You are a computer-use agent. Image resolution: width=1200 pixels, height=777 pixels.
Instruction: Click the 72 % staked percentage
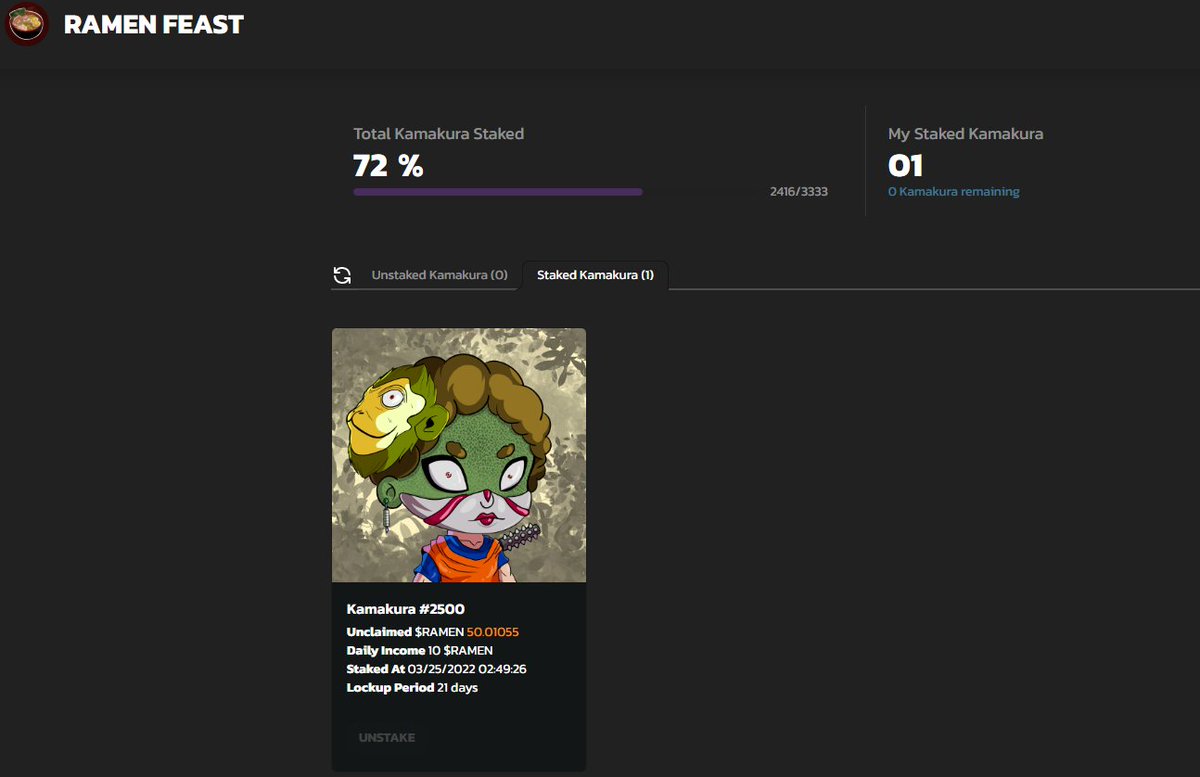(388, 166)
